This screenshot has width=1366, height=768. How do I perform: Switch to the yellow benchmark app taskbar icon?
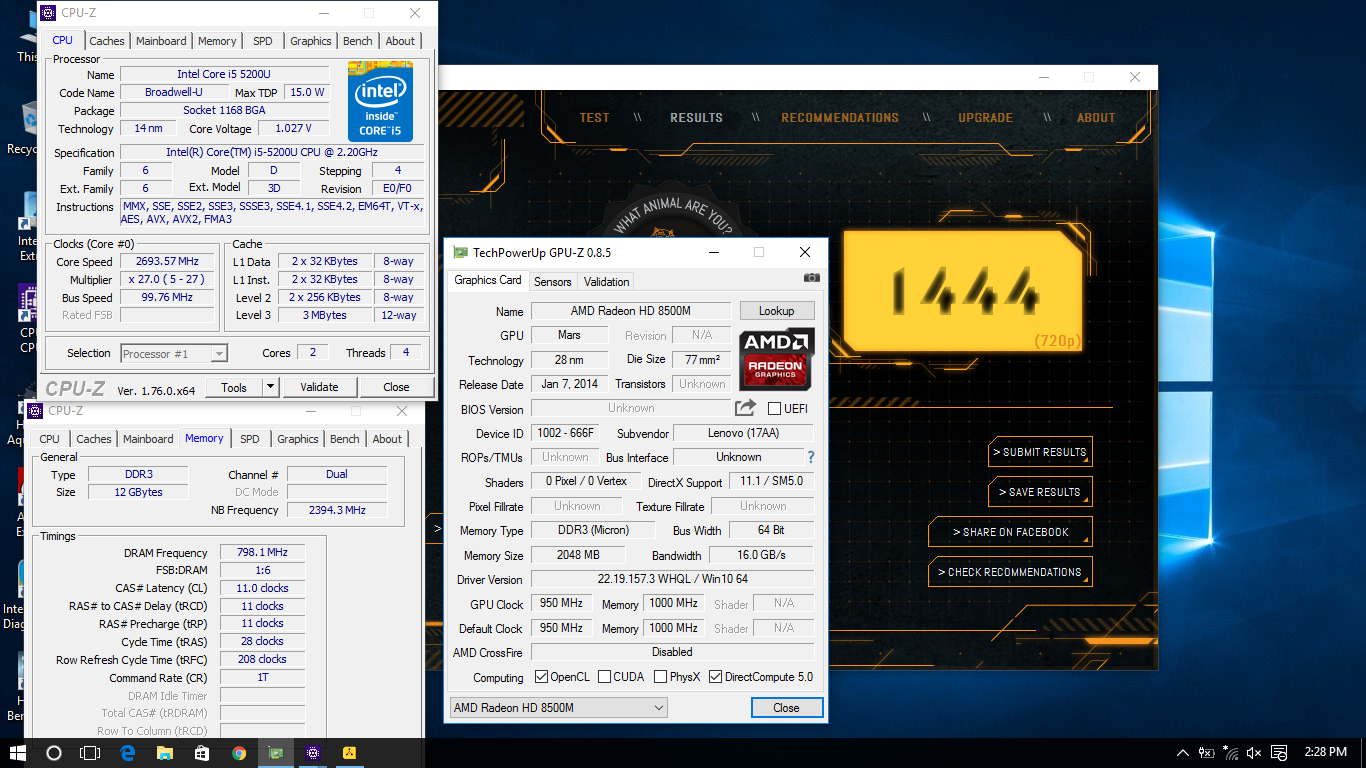pos(350,753)
